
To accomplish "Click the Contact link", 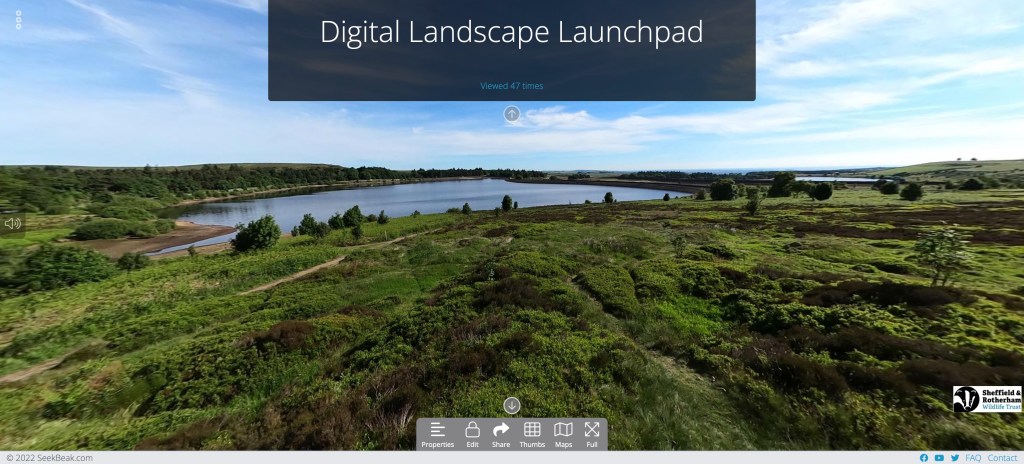I will [1002, 458].
